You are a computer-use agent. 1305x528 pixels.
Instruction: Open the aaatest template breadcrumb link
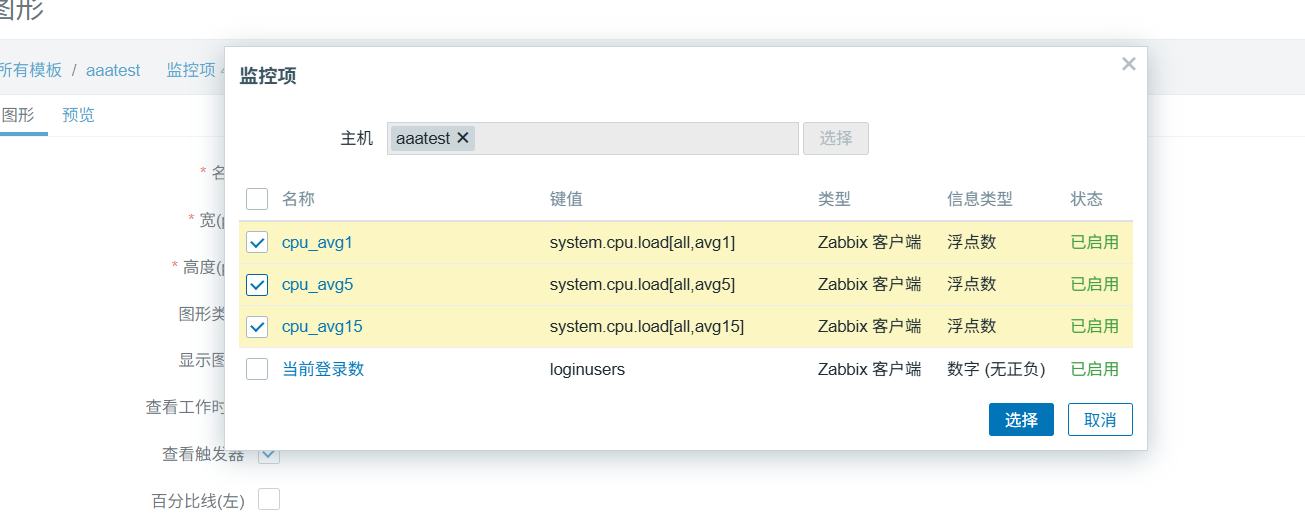(113, 70)
